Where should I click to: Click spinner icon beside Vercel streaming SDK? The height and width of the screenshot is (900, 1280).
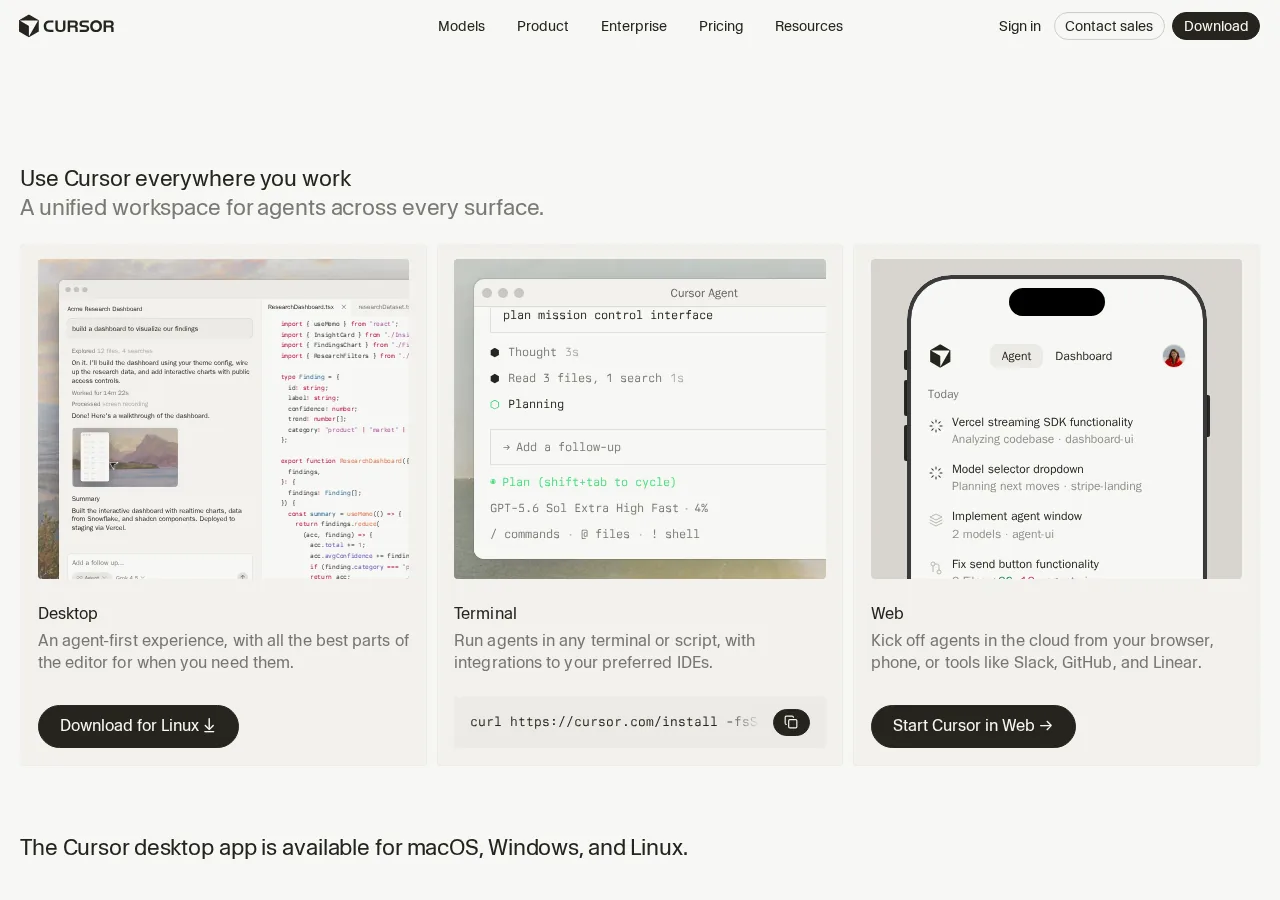coord(936,426)
